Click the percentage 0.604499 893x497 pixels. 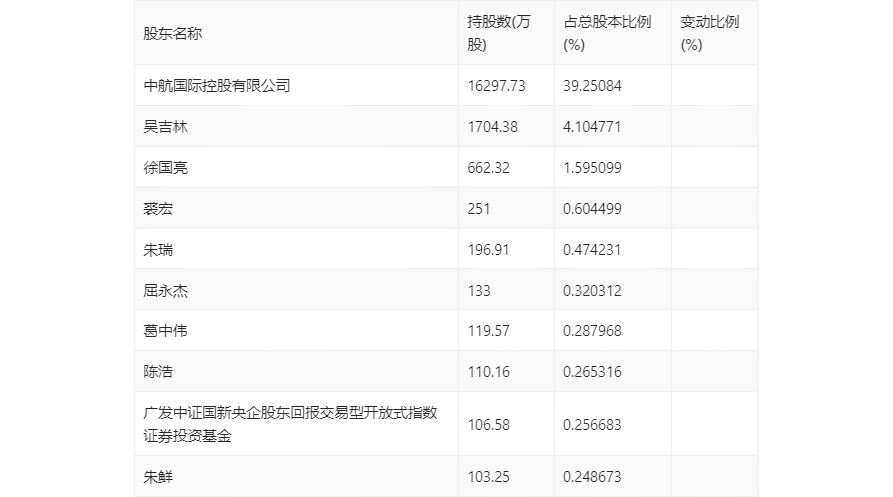pos(592,209)
